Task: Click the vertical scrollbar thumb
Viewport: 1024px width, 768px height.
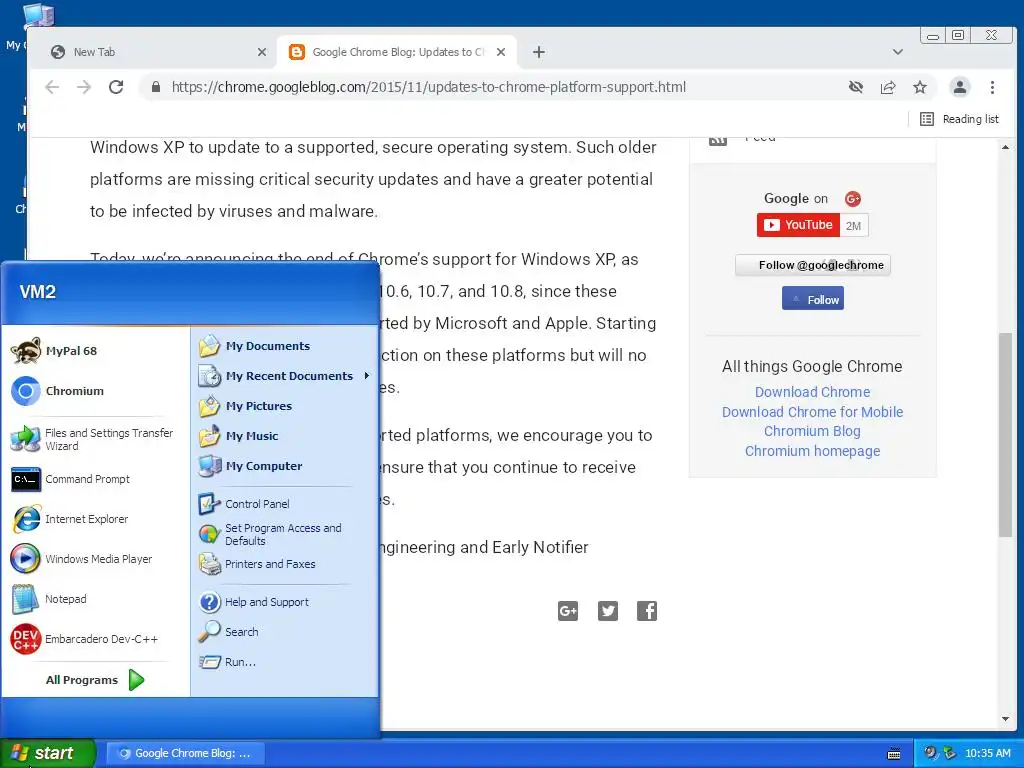Action: click(1005, 435)
